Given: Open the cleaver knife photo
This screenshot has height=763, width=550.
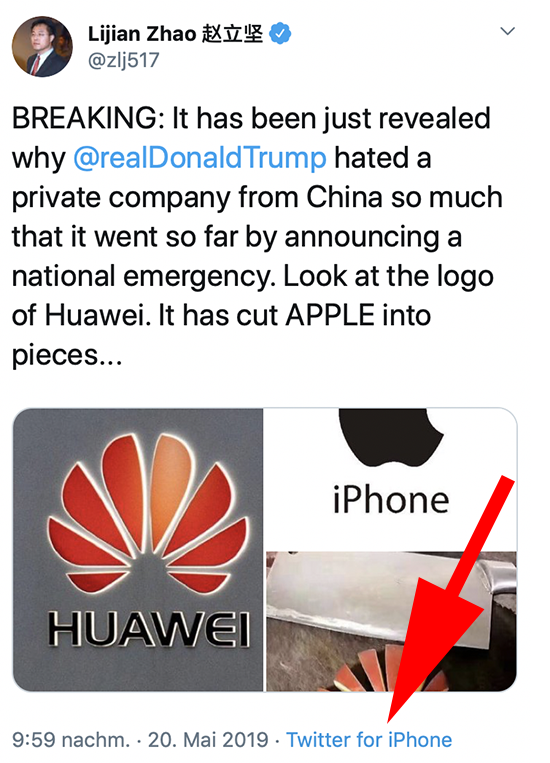Looking at the screenshot, I should 390,622.
